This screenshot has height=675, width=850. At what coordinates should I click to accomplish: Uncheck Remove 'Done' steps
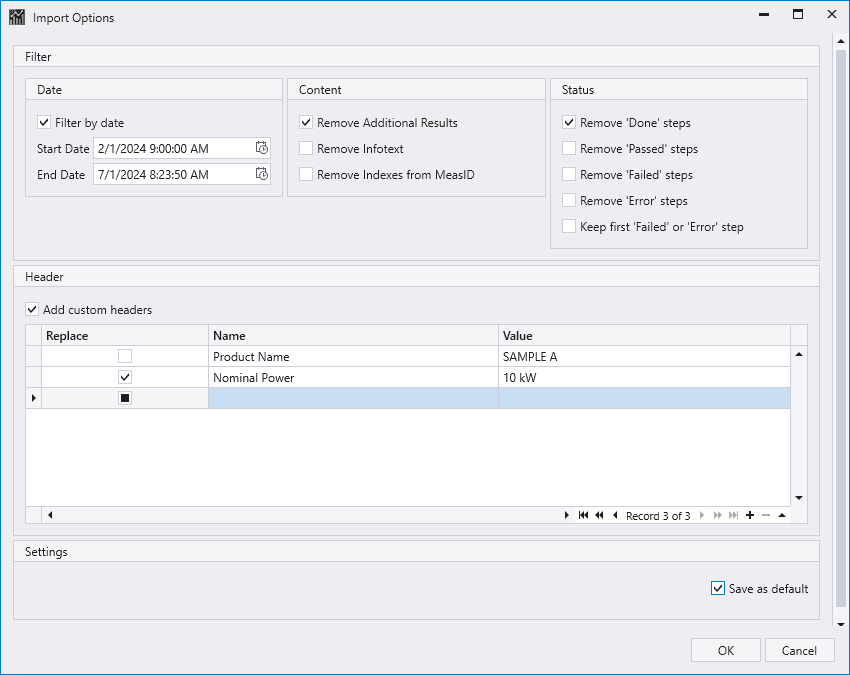click(569, 123)
